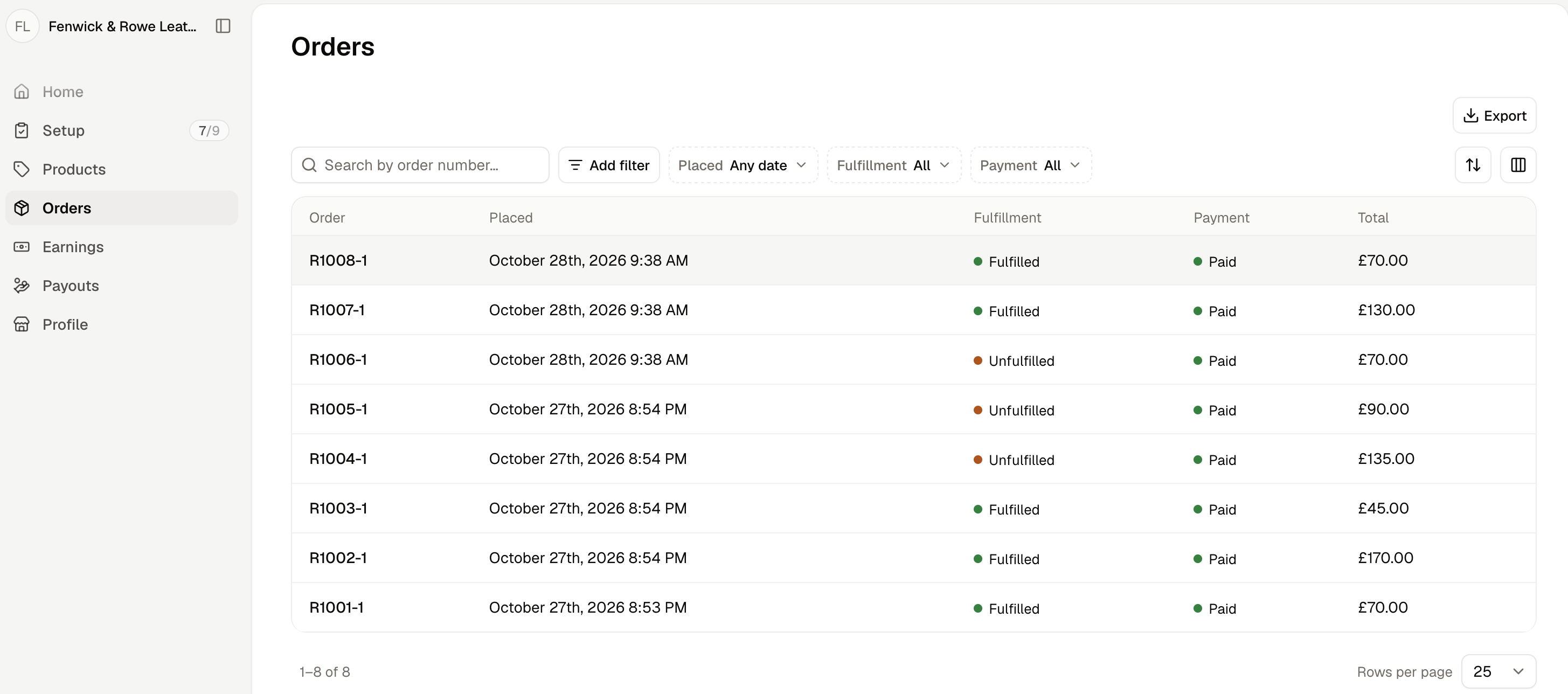Expand the Fulfillment All filter
This screenshot has height=694, width=1568.
(x=893, y=165)
